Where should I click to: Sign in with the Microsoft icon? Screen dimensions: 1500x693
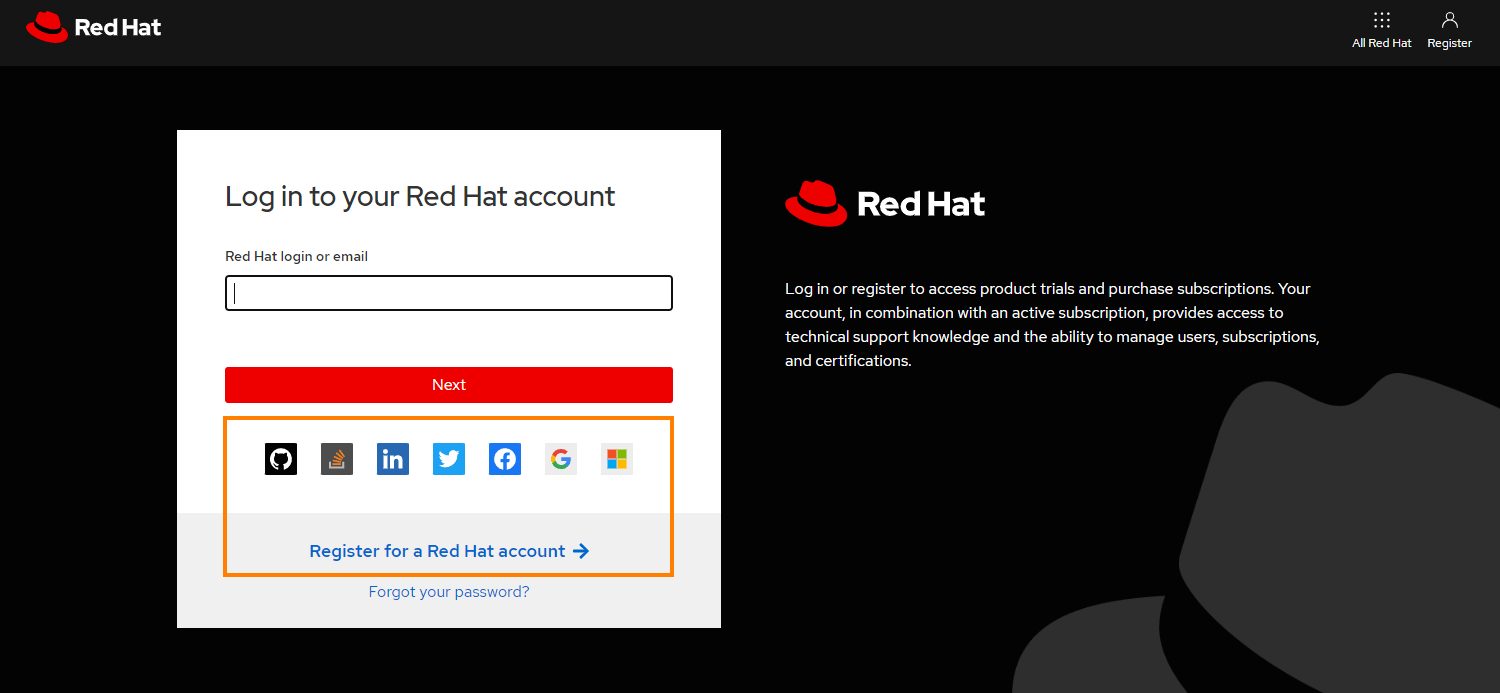(x=617, y=459)
